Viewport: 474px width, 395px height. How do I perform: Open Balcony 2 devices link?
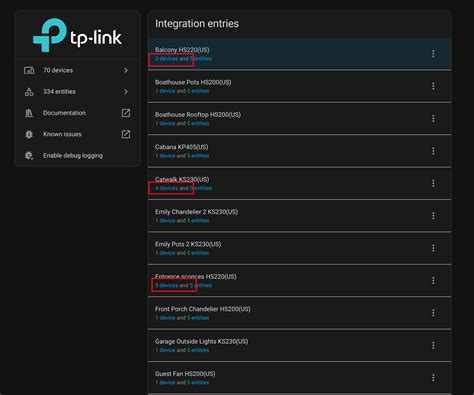click(x=166, y=59)
